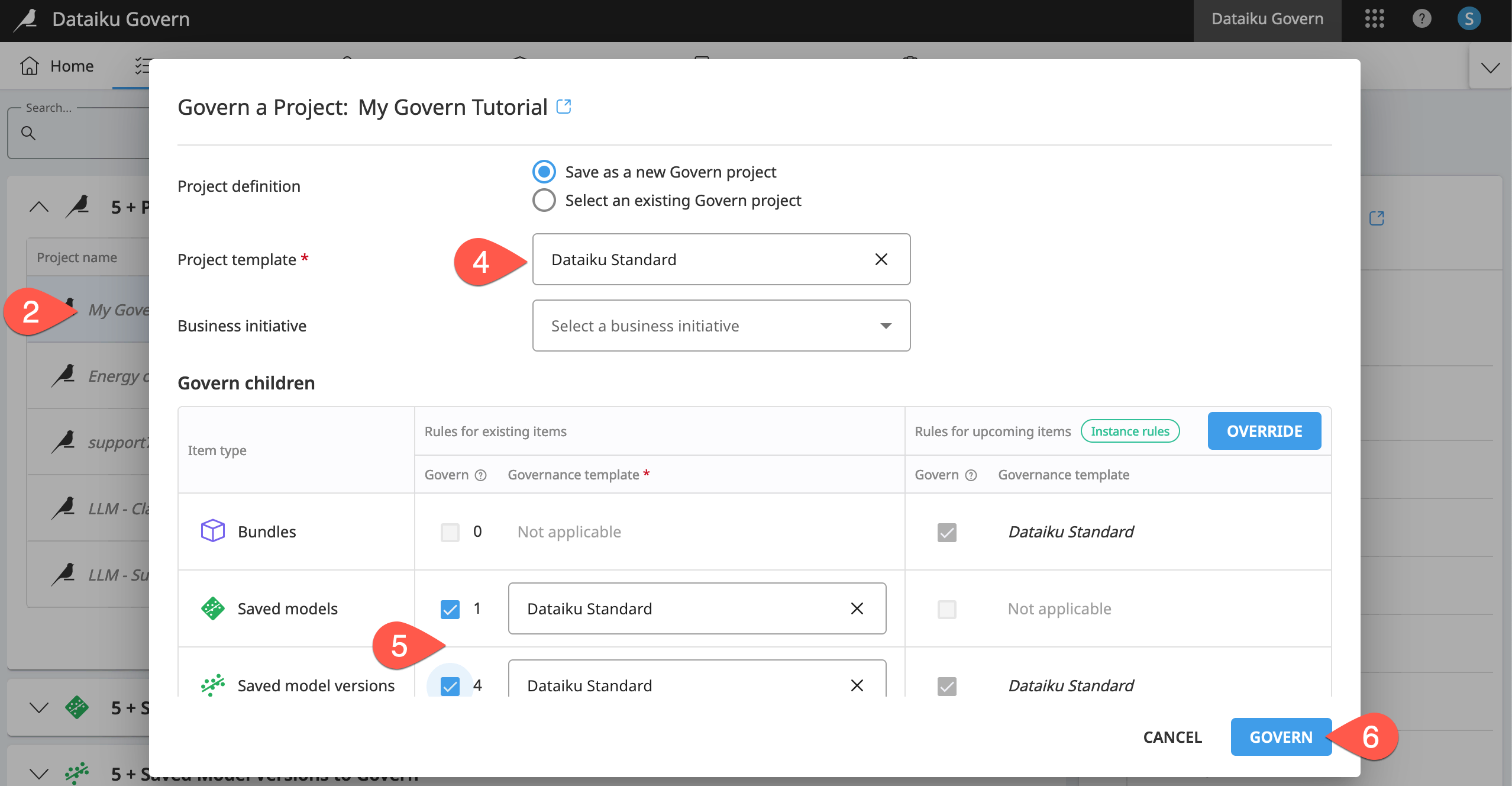The width and height of the screenshot is (1512, 786).
Task: Click help icon beside existing items Govern
Action: 481,475
